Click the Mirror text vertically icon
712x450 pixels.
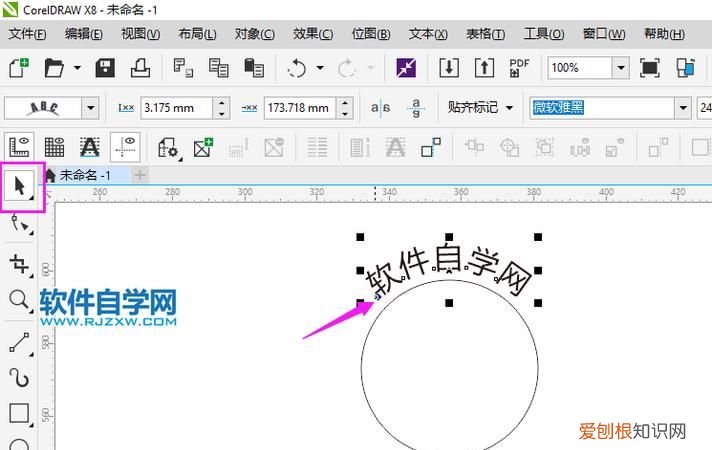point(416,108)
